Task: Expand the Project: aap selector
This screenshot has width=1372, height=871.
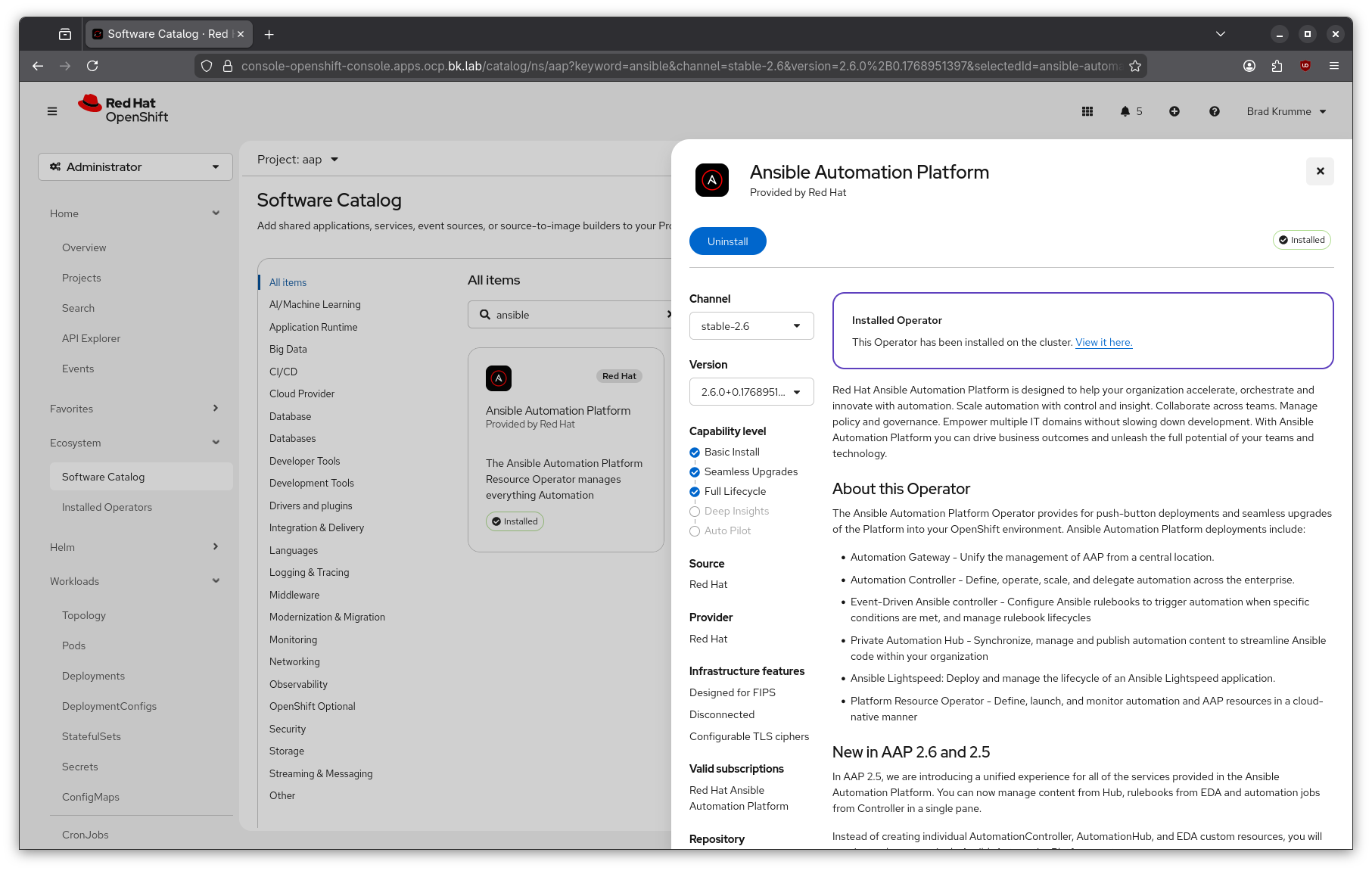Action: click(297, 160)
